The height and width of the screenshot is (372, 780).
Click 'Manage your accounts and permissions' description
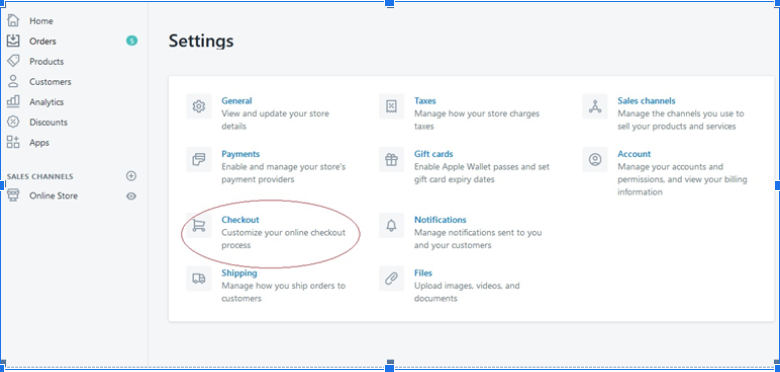[x=682, y=180]
